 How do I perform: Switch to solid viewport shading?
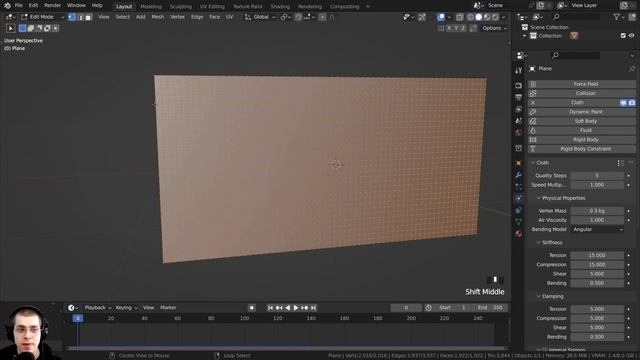(479, 17)
